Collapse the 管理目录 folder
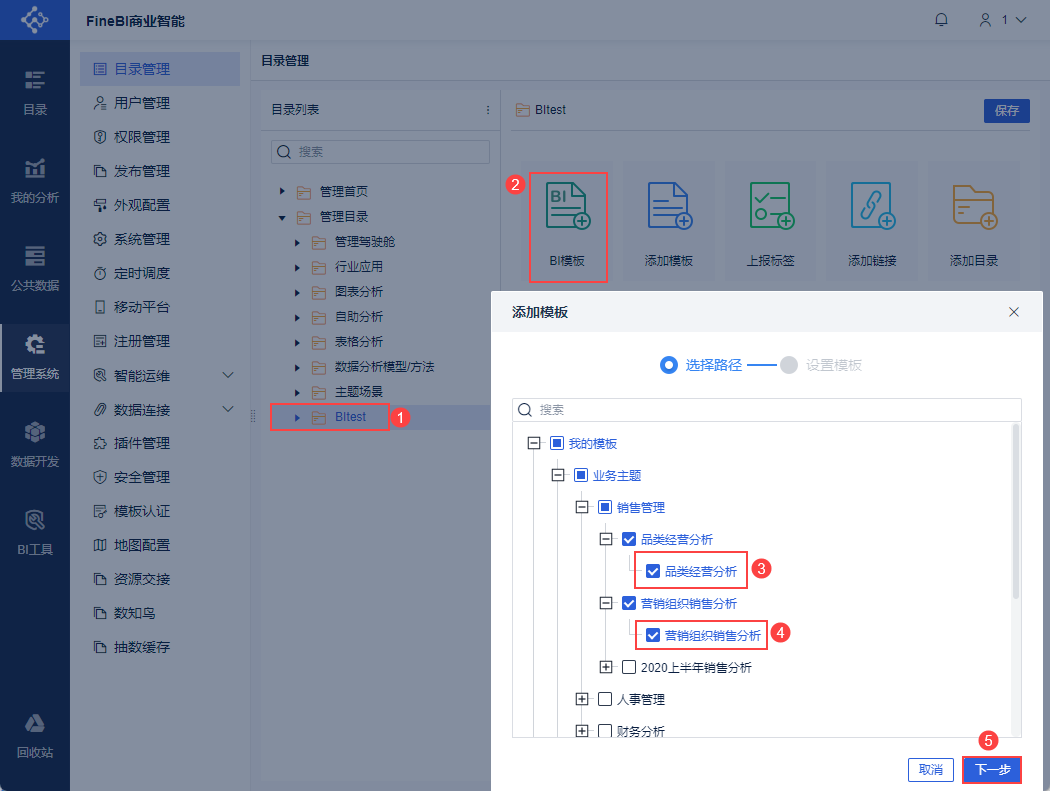 click(282, 217)
